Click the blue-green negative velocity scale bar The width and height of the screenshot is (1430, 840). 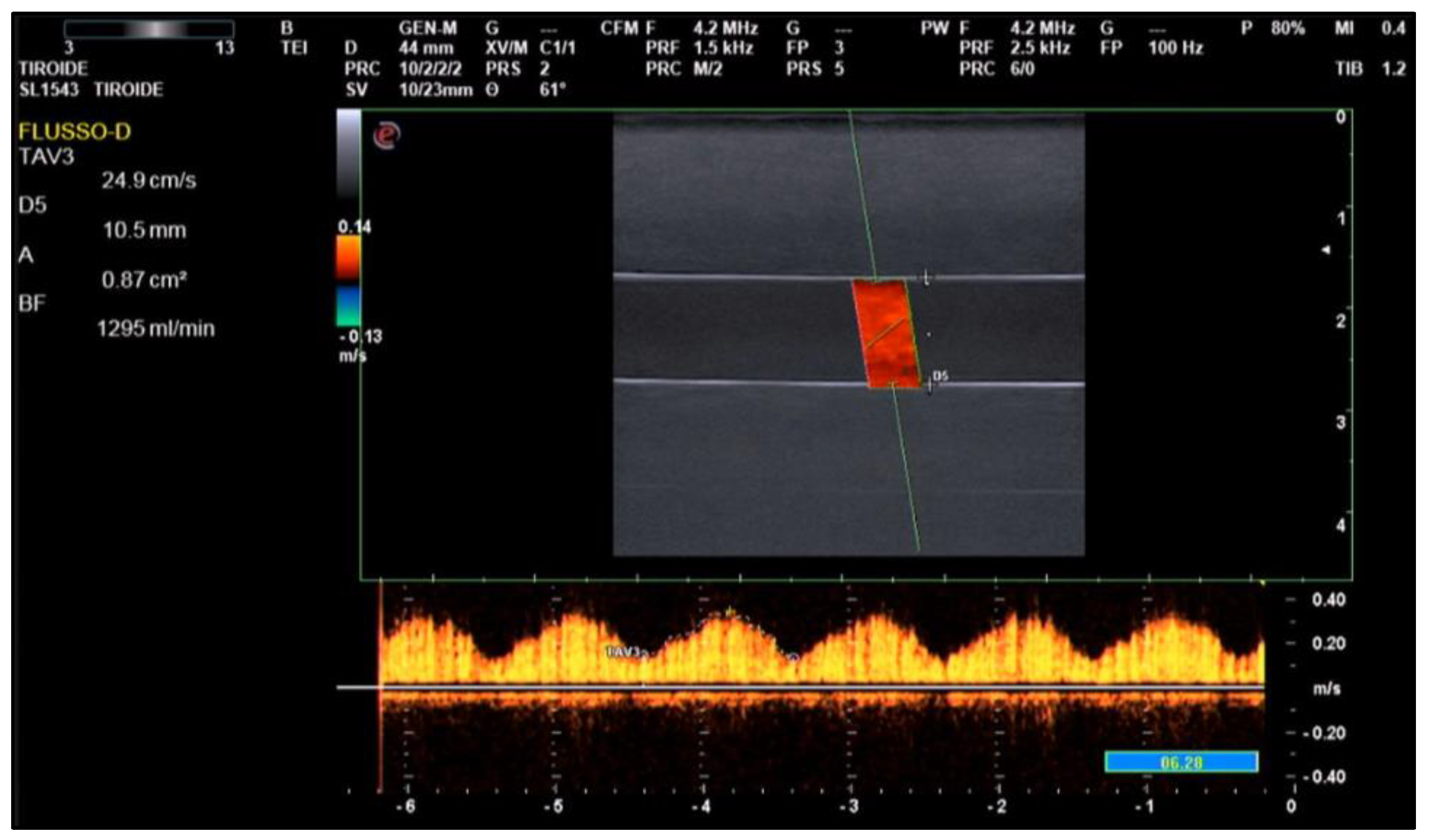coord(348,306)
